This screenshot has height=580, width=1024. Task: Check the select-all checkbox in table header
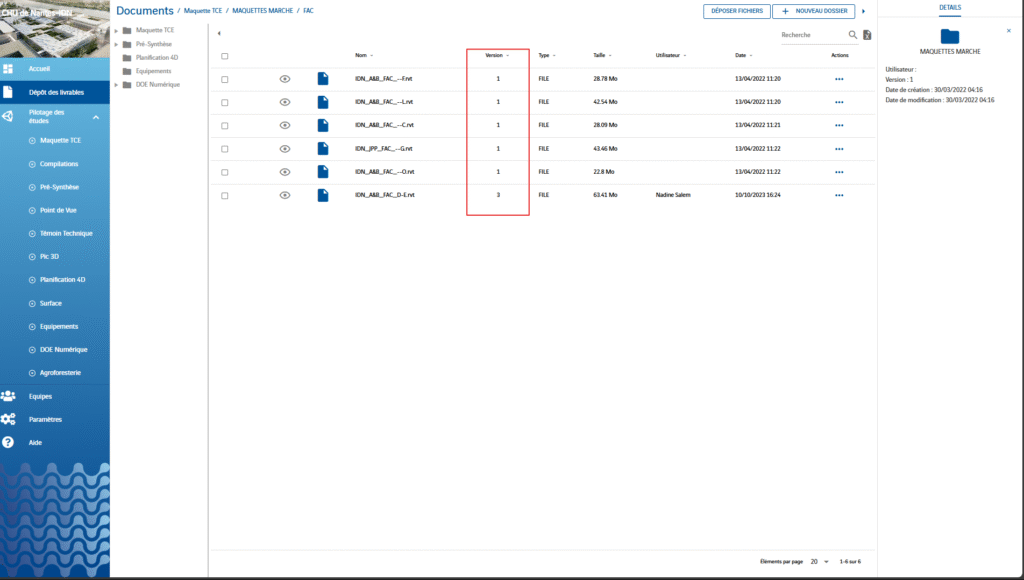pyautogui.click(x=225, y=56)
